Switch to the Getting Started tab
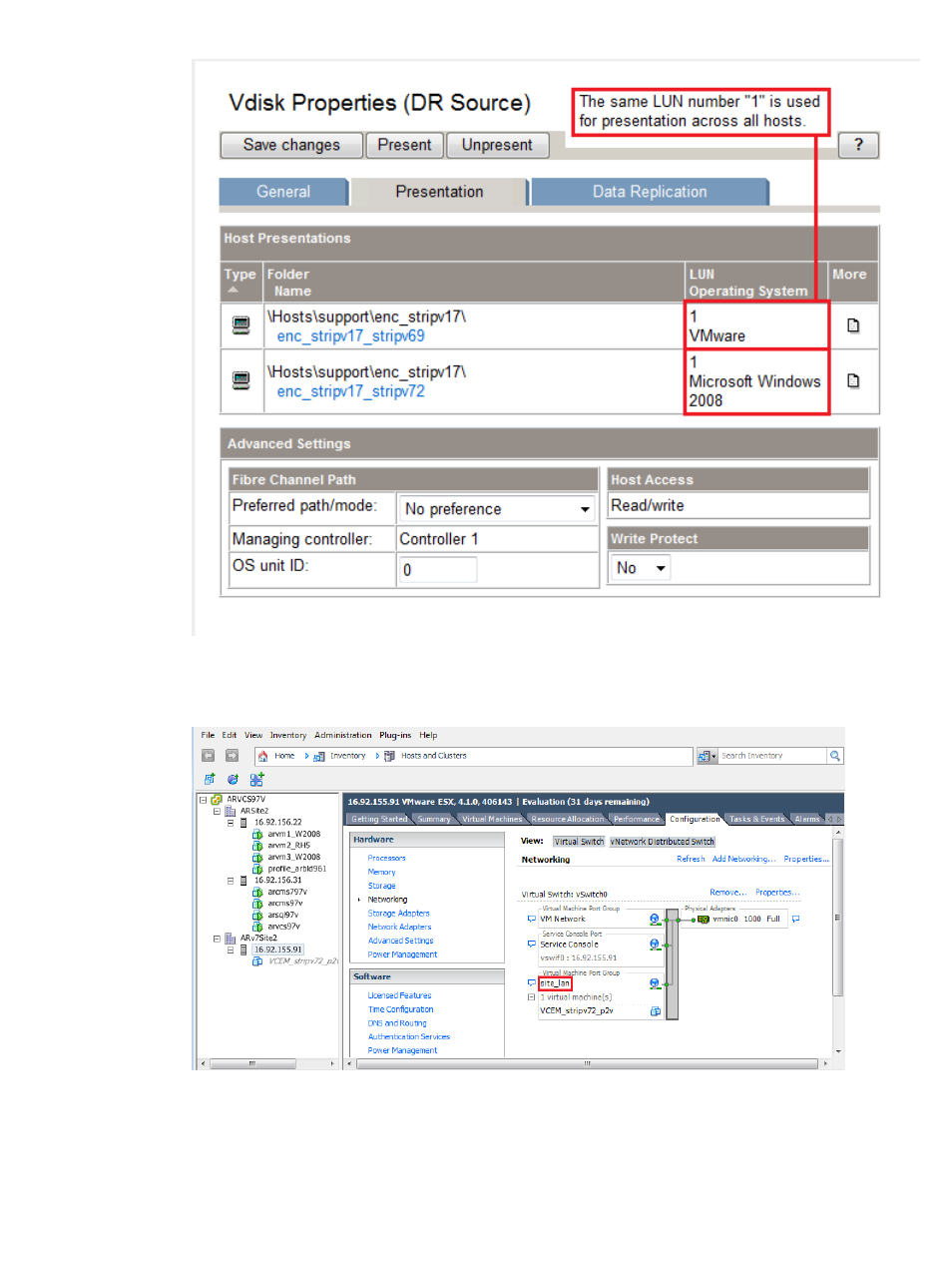This screenshot has height=1268, width=952. pyautogui.click(x=378, y=819)
